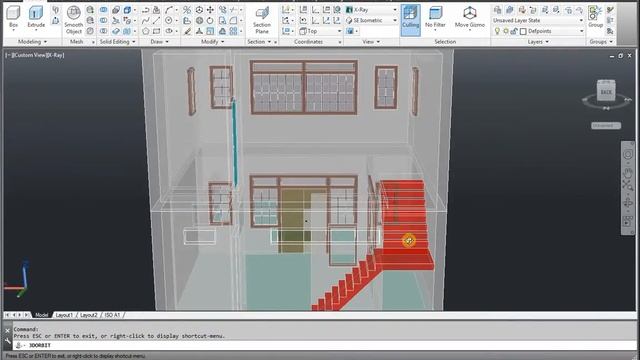Select the Polygon draw tool
Viewport: 640px width, 360px height.
click(x=146, y=31)
